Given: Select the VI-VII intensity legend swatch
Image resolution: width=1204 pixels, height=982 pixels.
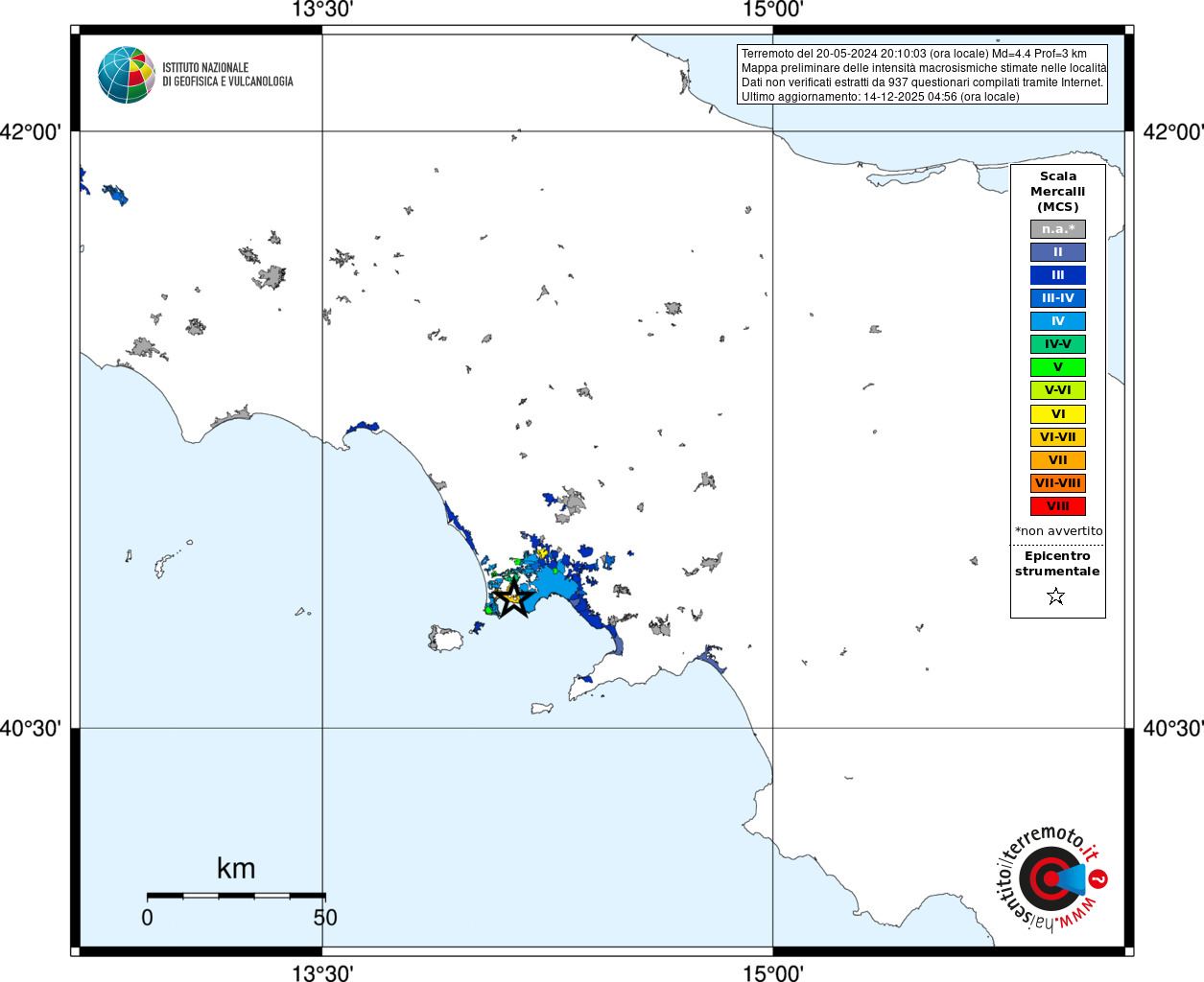Looking at the screenshot, I should 1058,437.
